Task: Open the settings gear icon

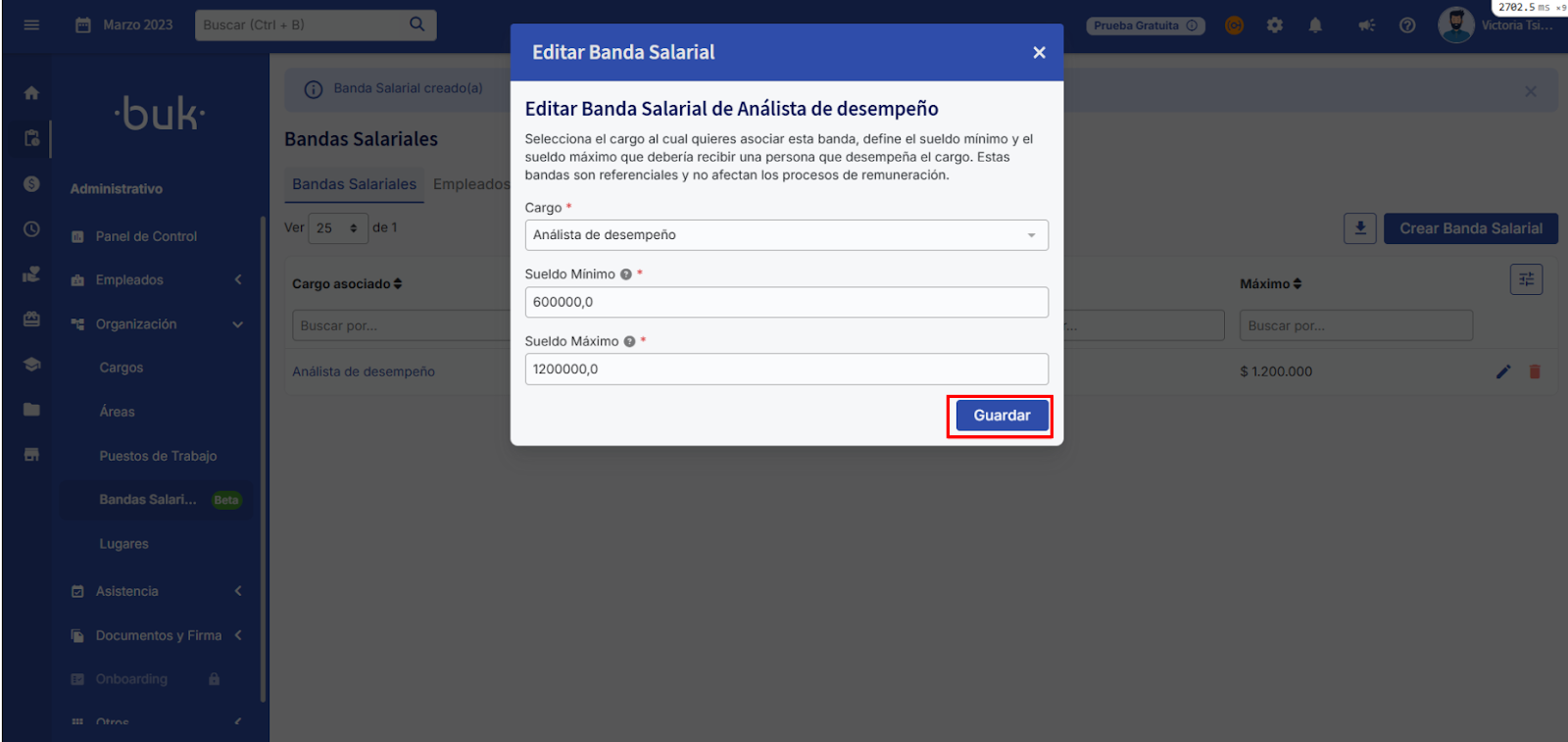Action: [x=1274, y=25]
